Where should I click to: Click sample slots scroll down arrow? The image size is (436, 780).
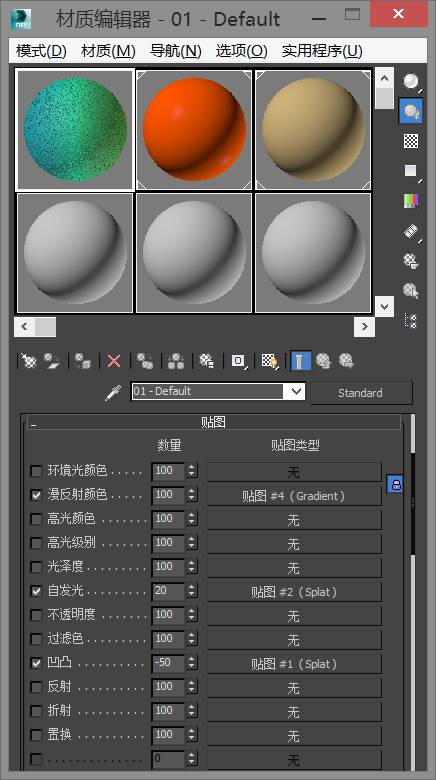point(384,306)
